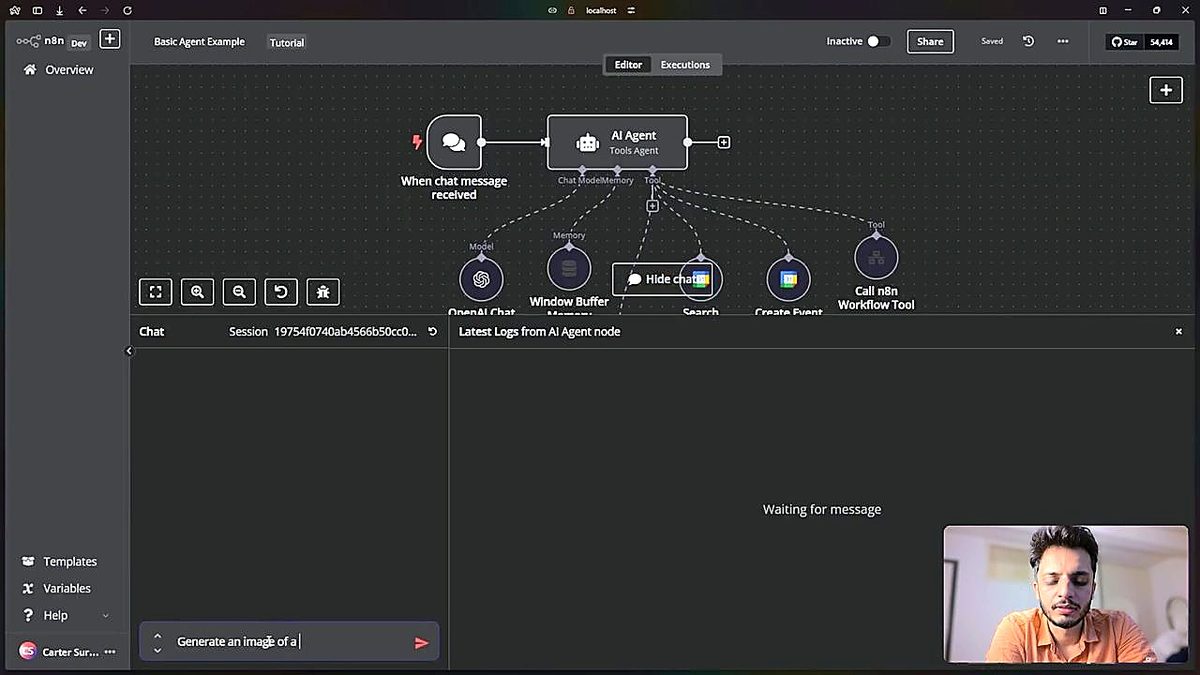Expand the Help menu chevron
The image size is (1200, 675).
(106, 616)
